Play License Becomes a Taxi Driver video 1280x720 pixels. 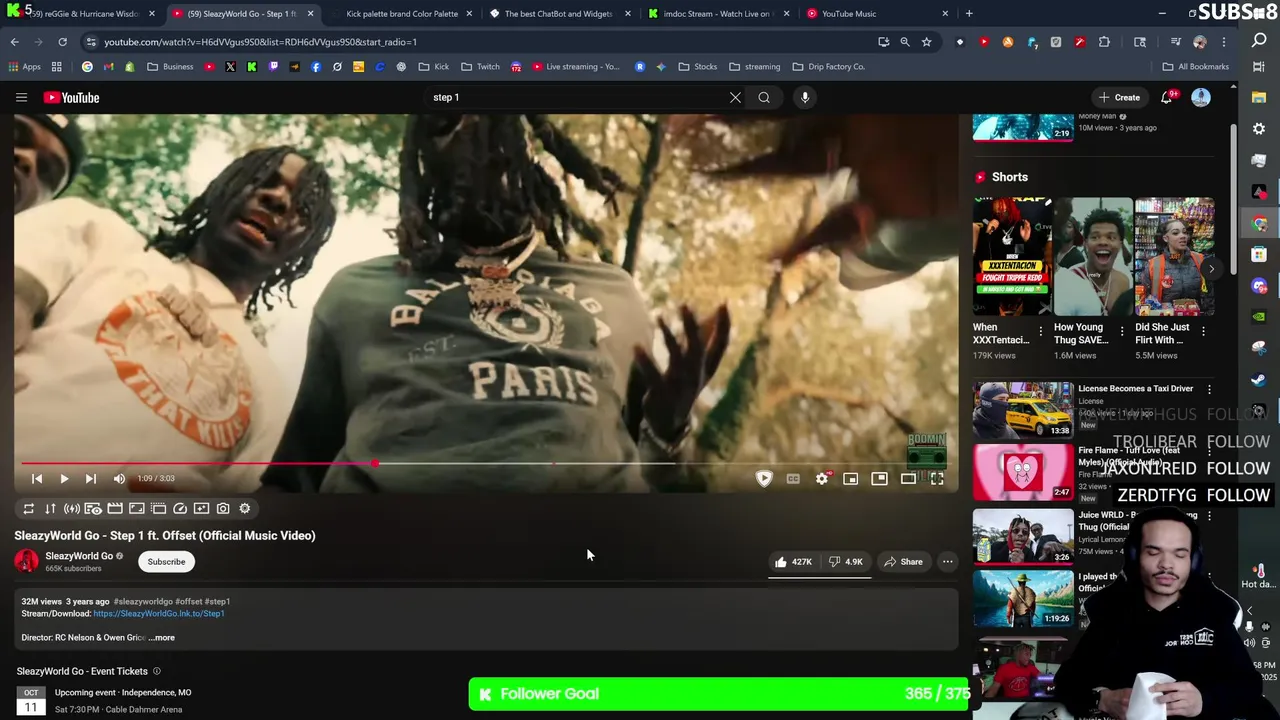click(x=1023, y=410)
